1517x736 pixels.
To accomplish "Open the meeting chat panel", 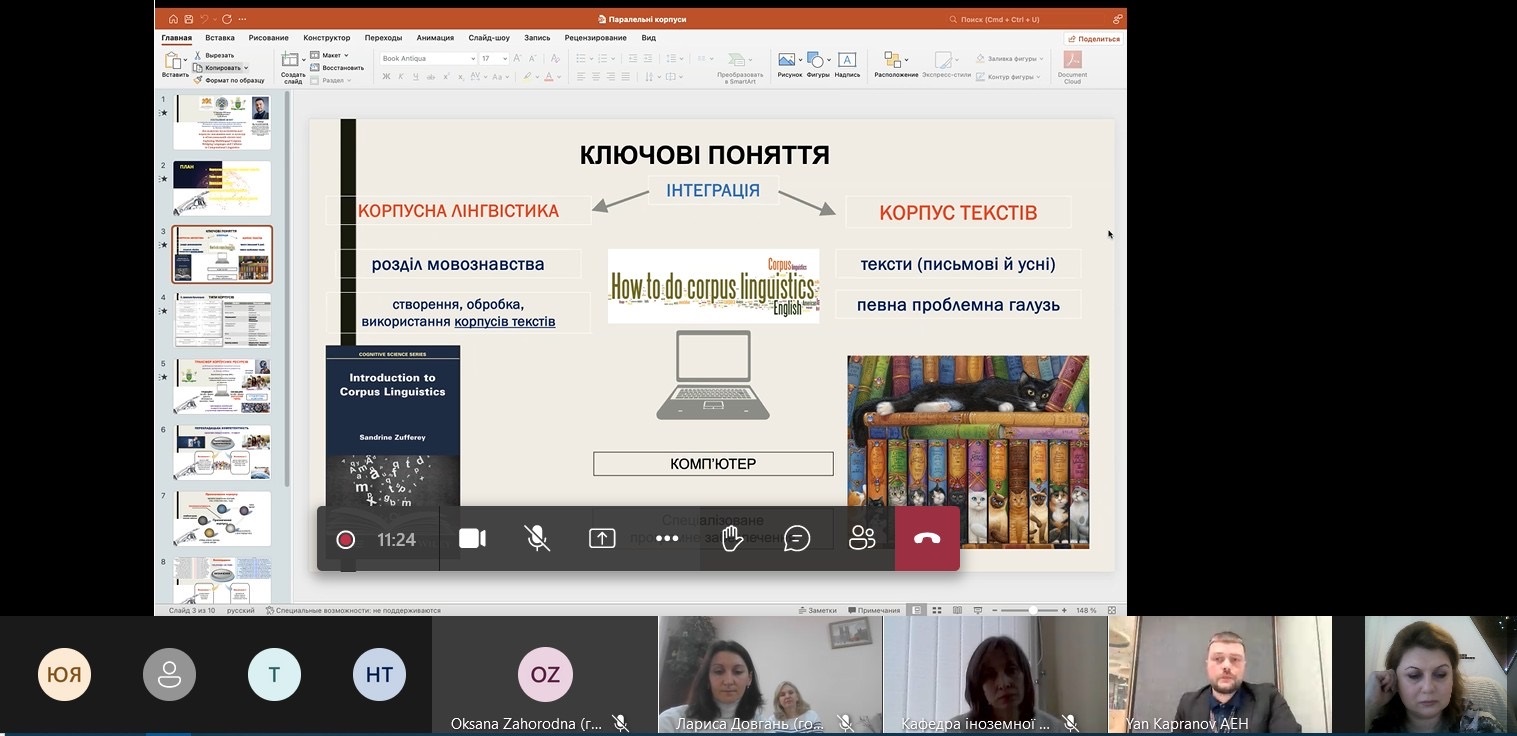I will [x=797, y=539].
